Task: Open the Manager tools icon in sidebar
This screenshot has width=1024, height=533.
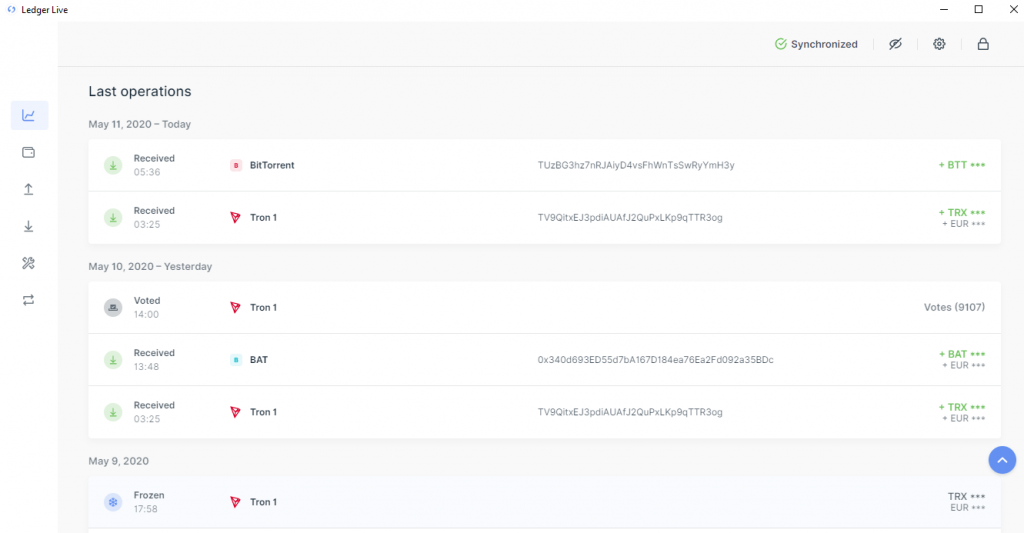Action: click(x=29, y=263)
